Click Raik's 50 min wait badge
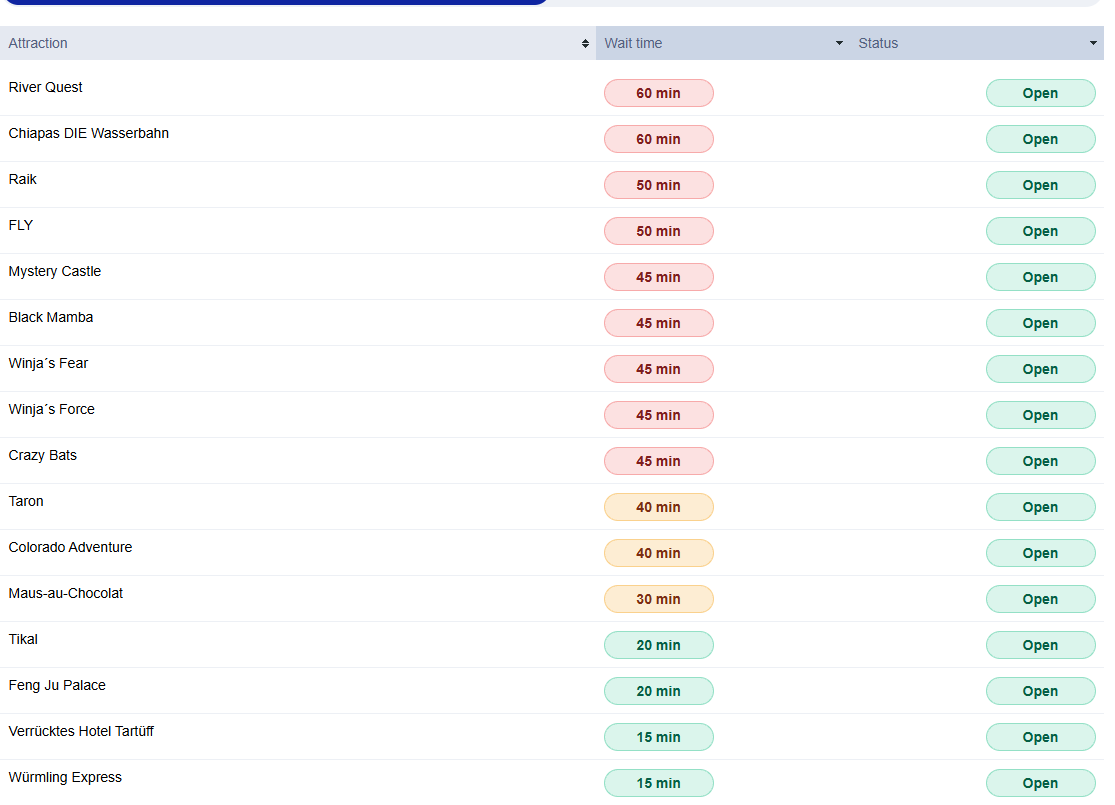This screenshot has width=1115, height=805. 658,185
